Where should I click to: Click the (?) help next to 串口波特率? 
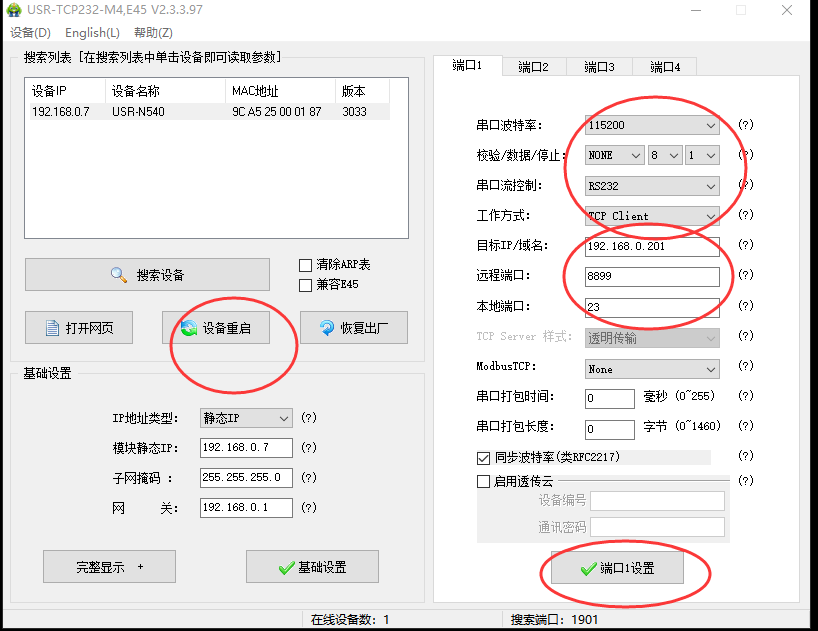[745, 125]
